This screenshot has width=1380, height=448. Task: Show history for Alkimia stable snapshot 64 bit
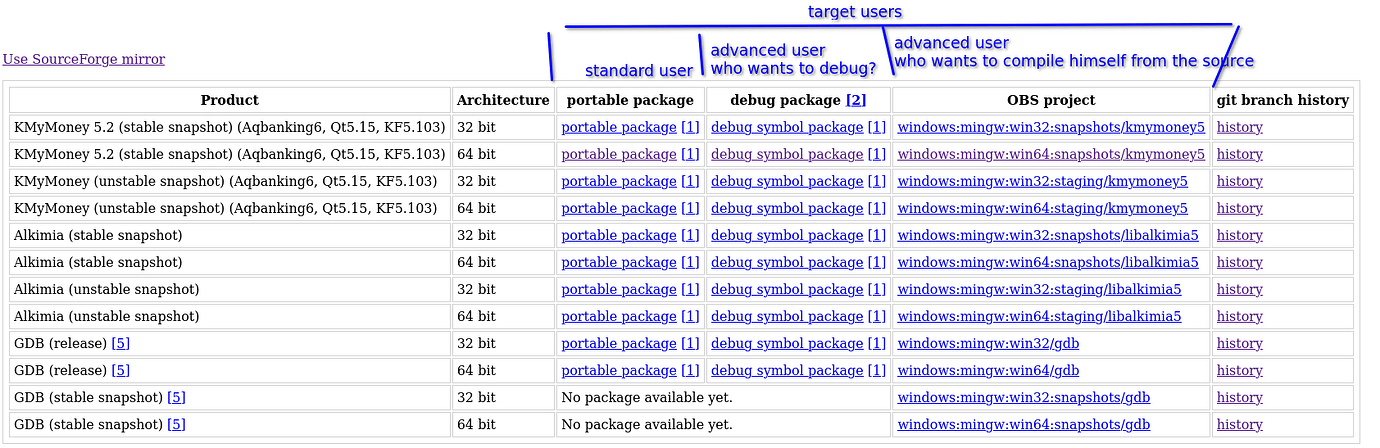1239,262
